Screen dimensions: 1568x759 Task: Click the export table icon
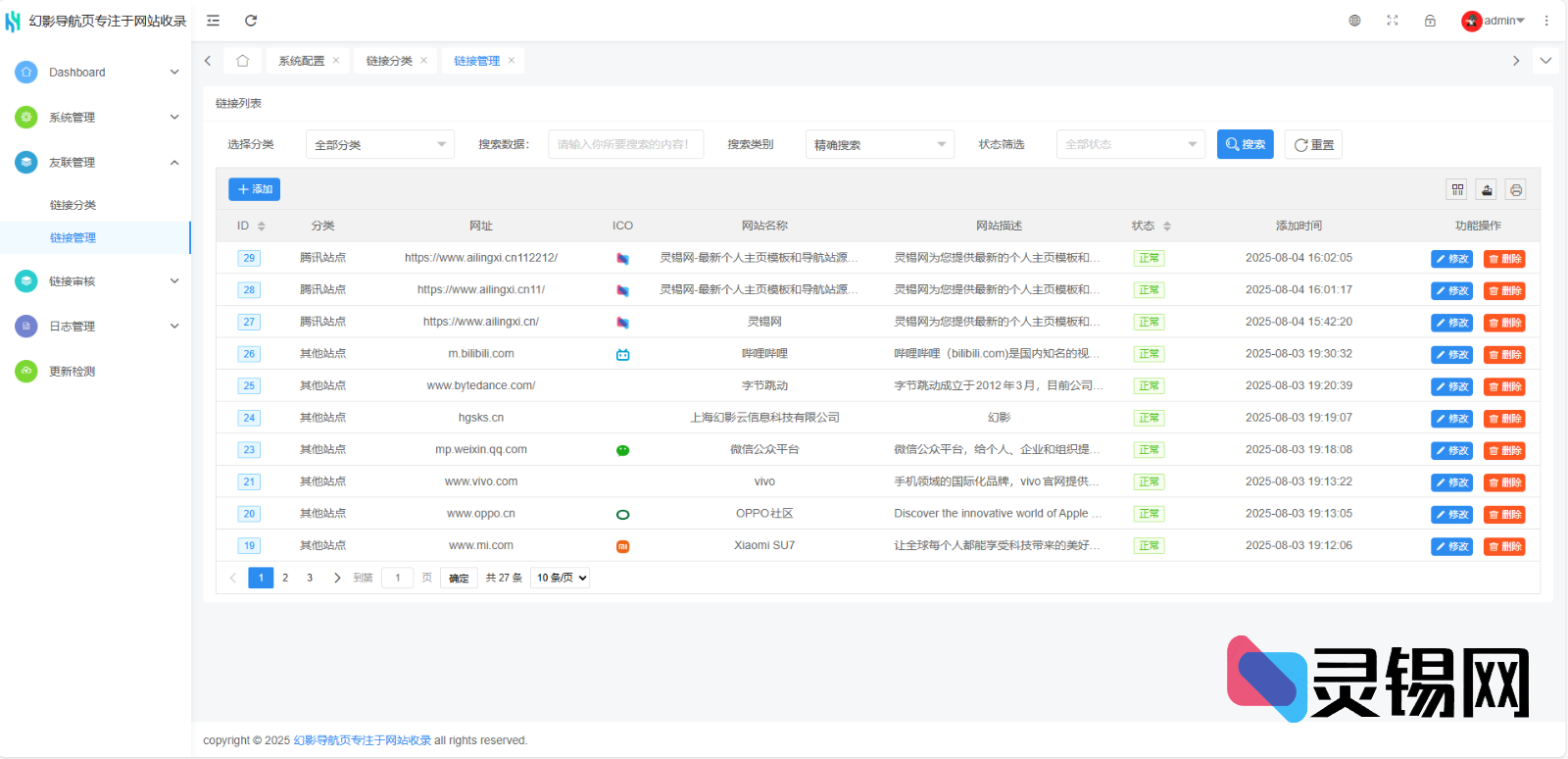coord(1487,190)
